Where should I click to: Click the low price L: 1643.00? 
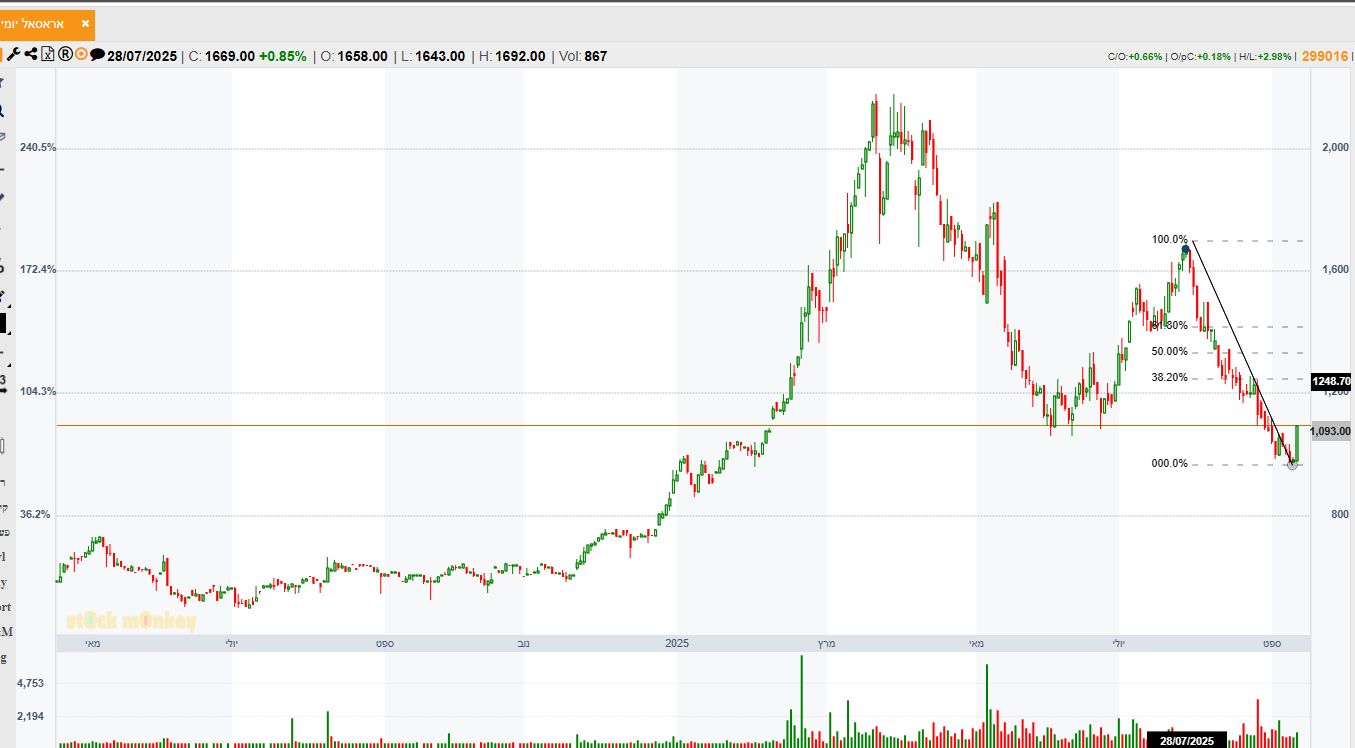433,56
